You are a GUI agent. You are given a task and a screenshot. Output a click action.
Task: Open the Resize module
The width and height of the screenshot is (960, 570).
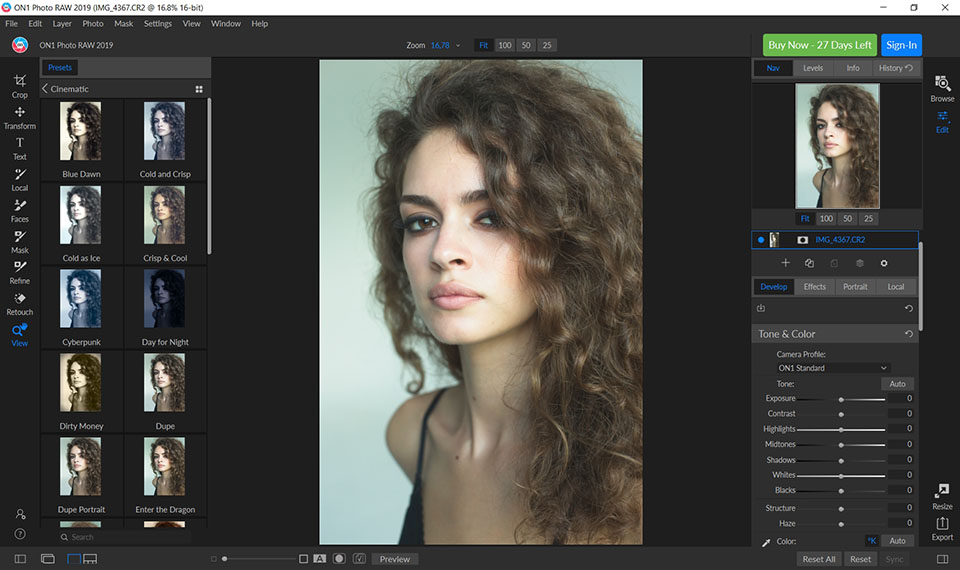tap(942, 497)
